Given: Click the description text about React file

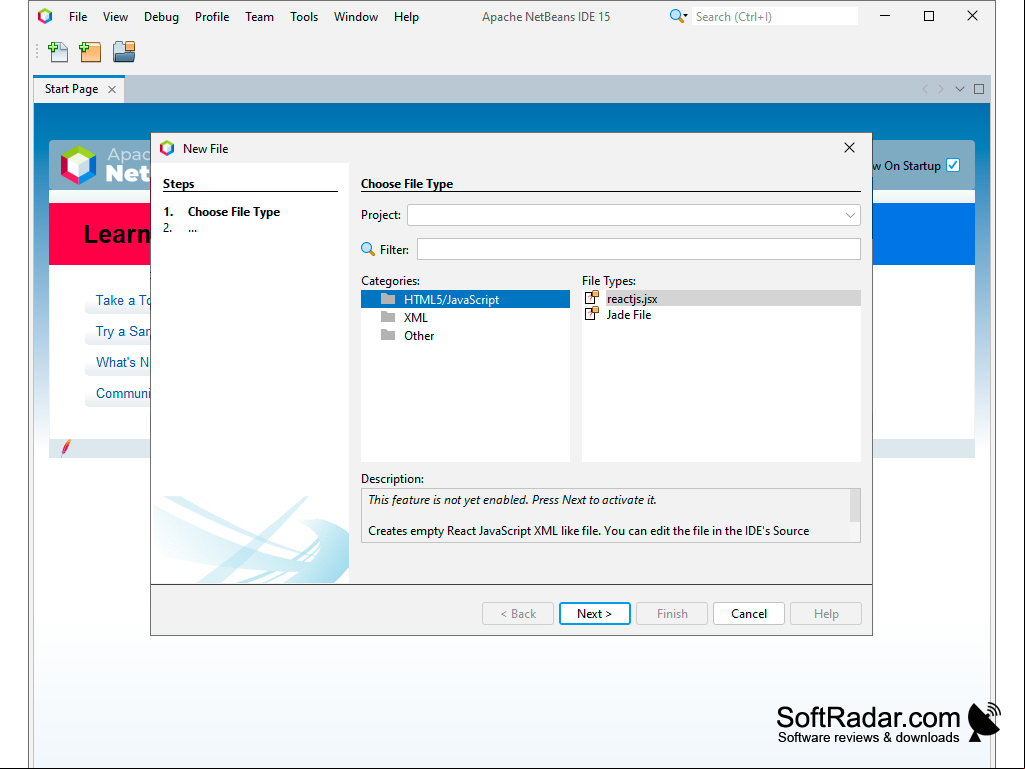Looking at the screenshot, I should [588, 531].
